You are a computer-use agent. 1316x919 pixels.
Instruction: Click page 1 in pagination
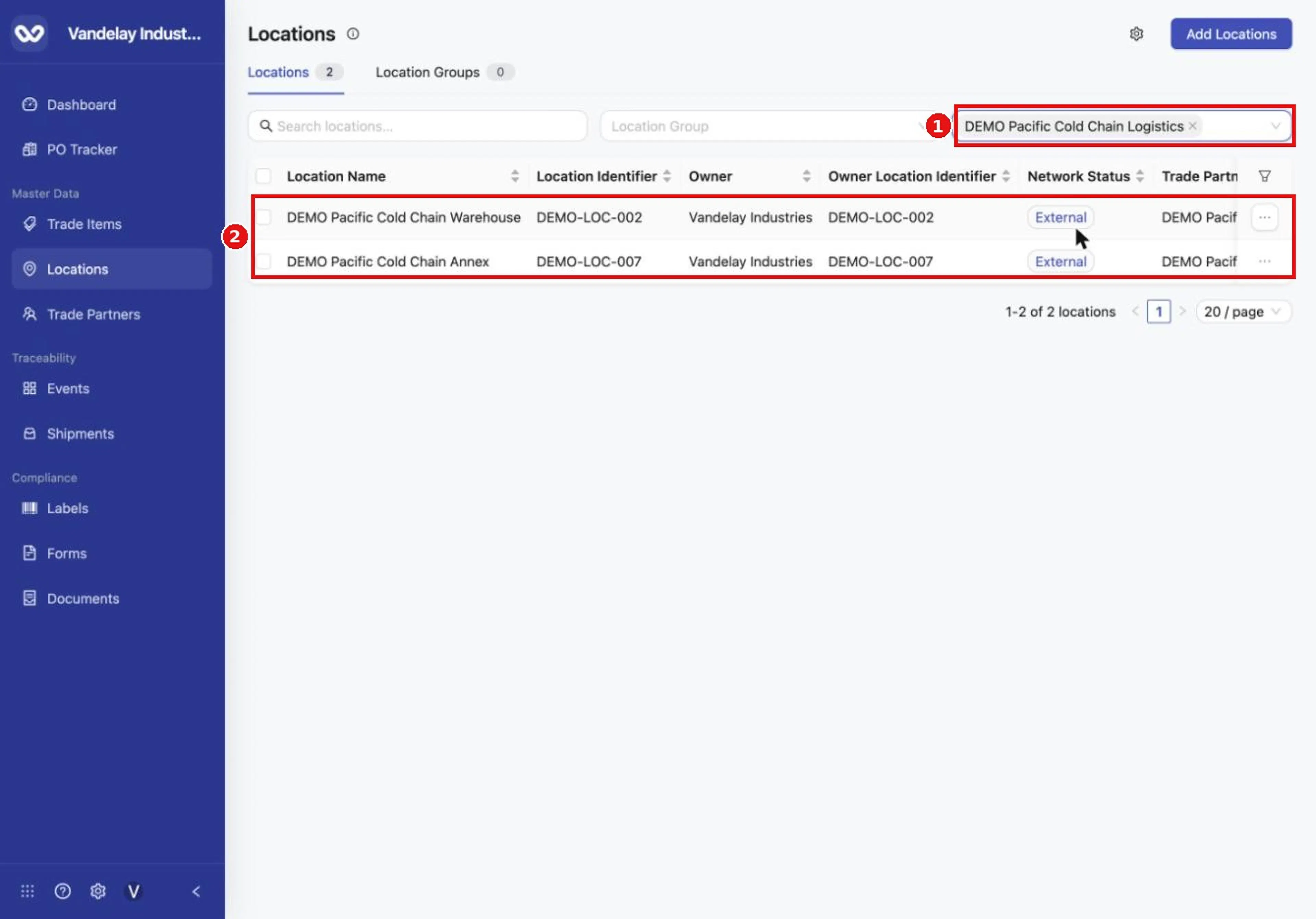coord(1158,312)
